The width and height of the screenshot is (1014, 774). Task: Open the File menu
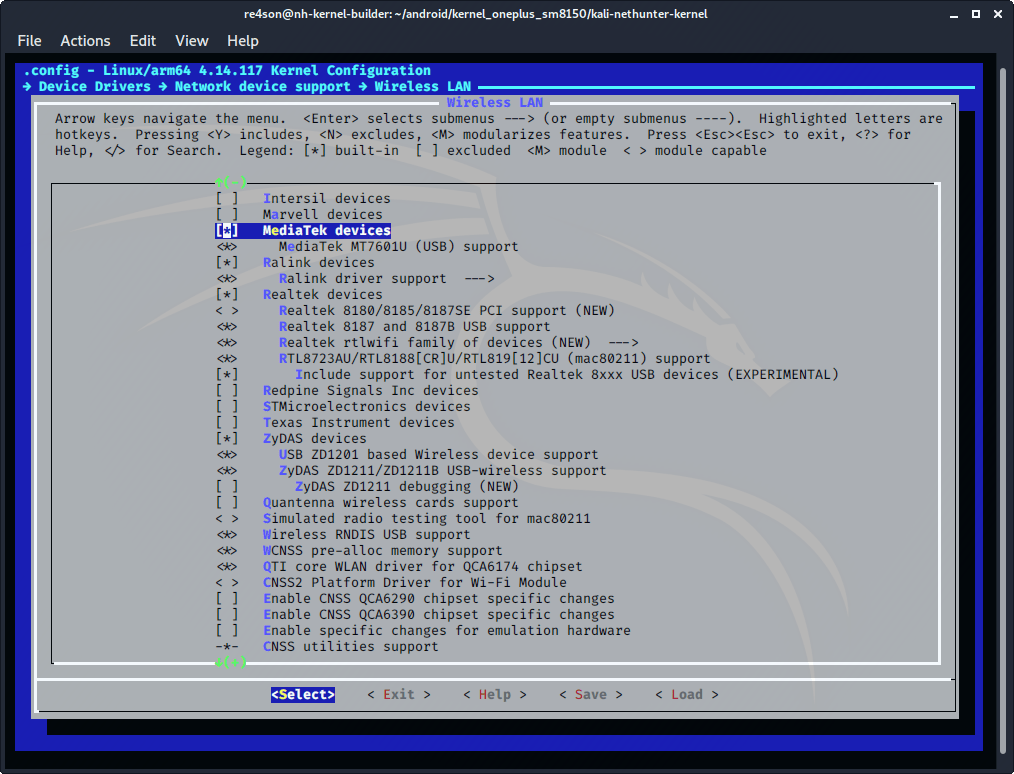click(x=29, y=41)
